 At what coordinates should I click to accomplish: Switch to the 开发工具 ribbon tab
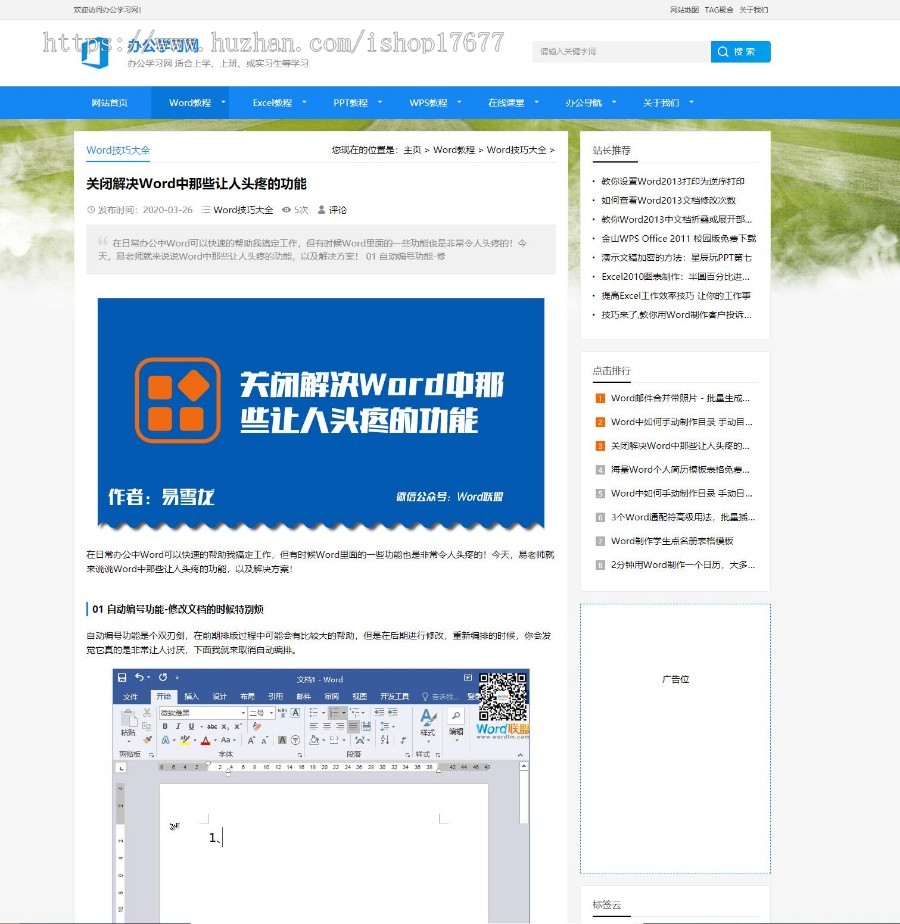point(394,696)
